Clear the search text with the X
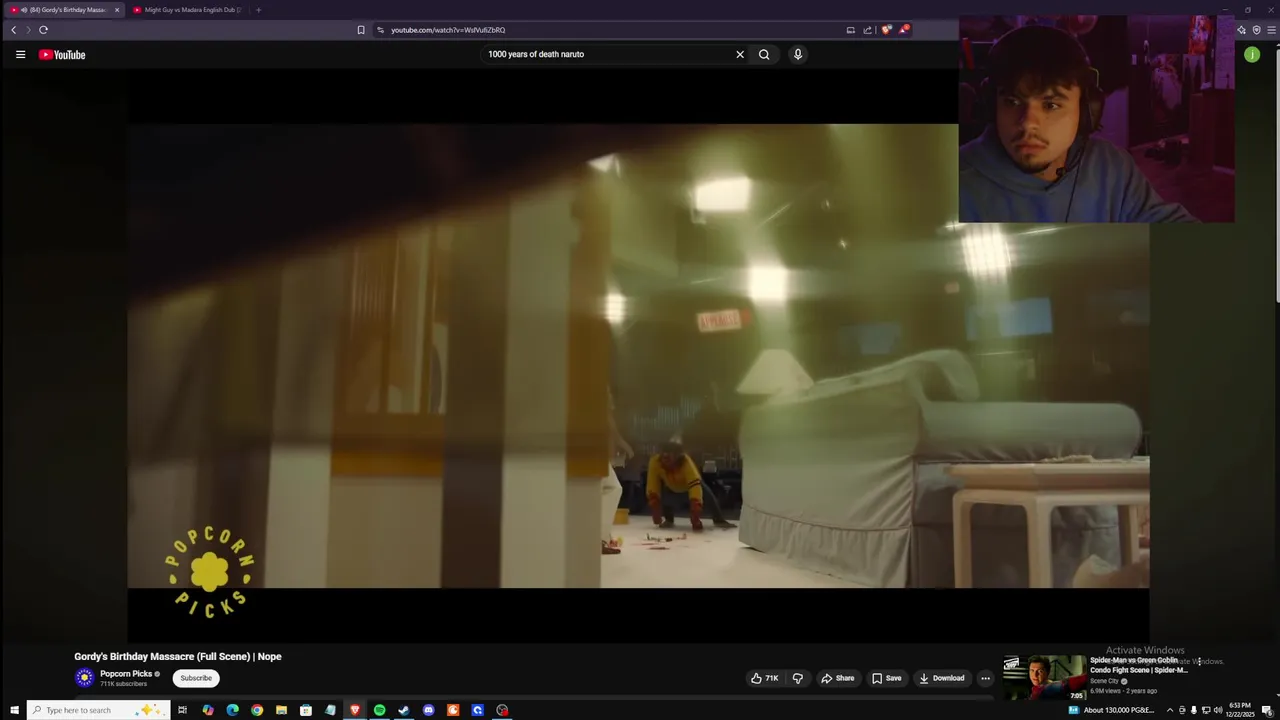 740,55
